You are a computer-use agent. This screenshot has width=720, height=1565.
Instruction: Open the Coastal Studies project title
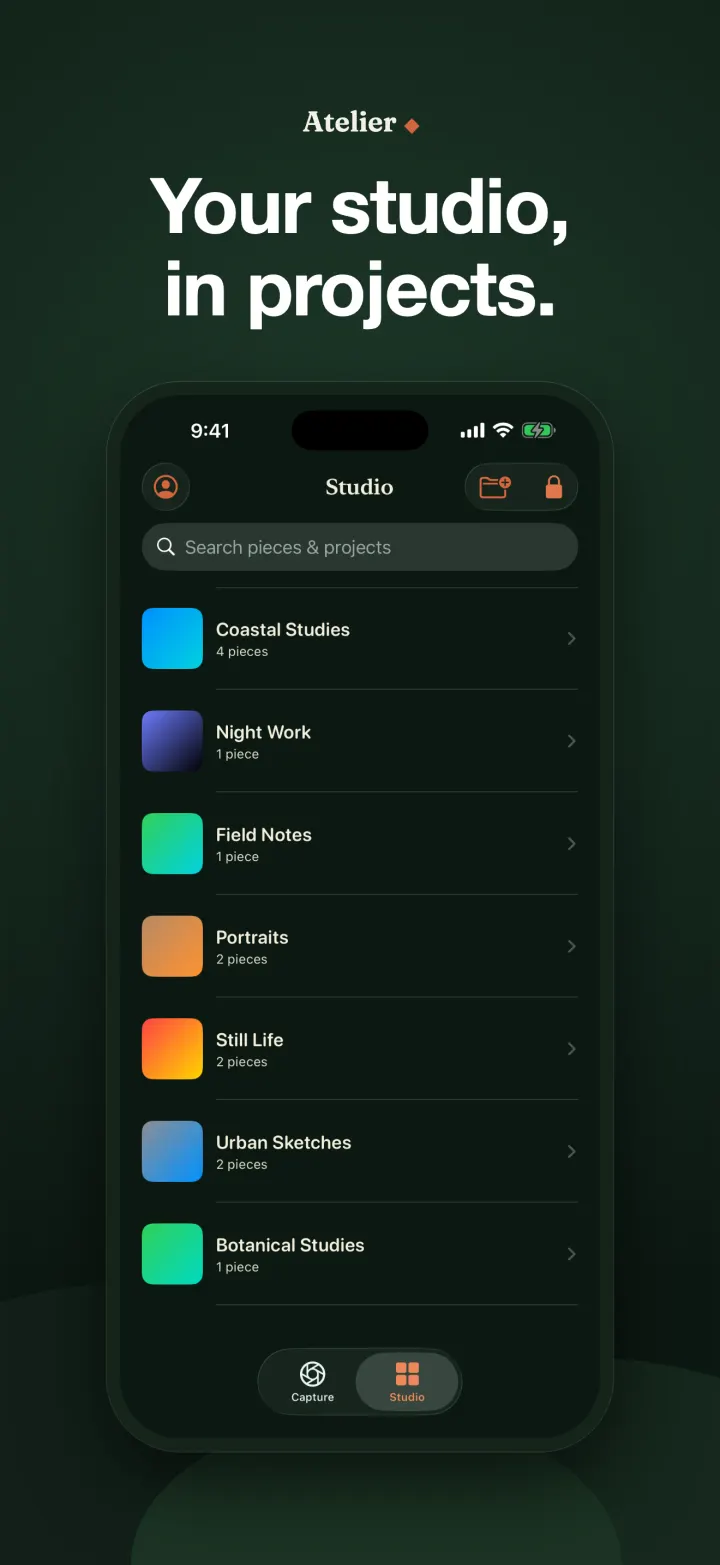(283, 629)
